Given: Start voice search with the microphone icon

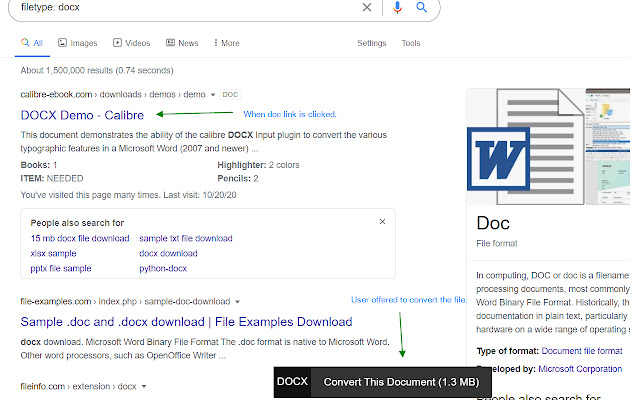Looking at the screenshot, I should click(397, 7).
